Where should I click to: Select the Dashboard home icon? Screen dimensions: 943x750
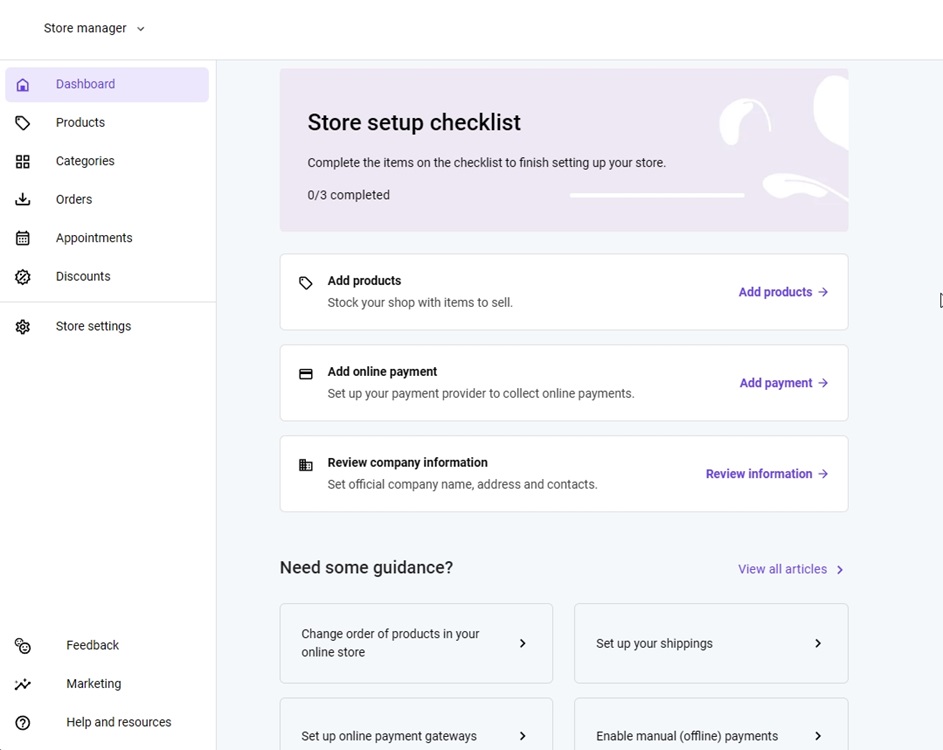point(22,84)
